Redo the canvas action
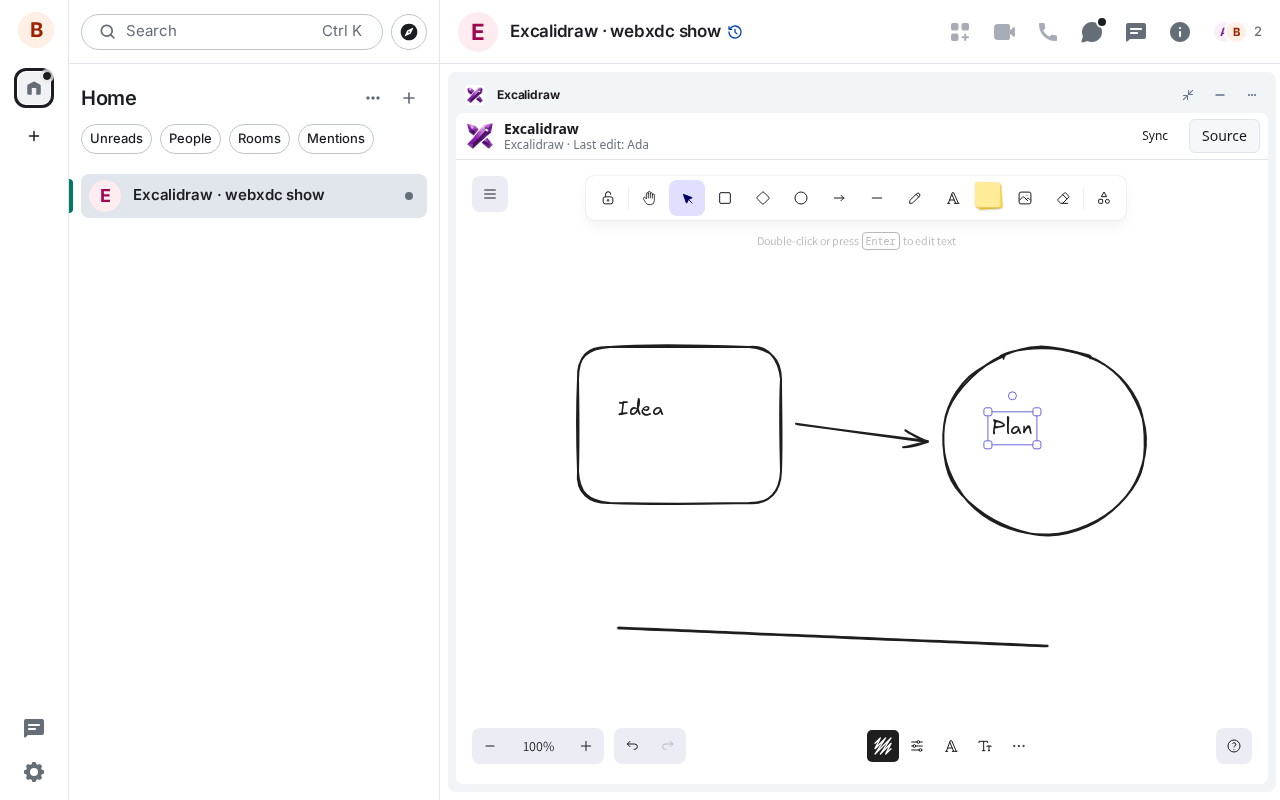This screenshot has width=1280, height=800. (668, 746)
